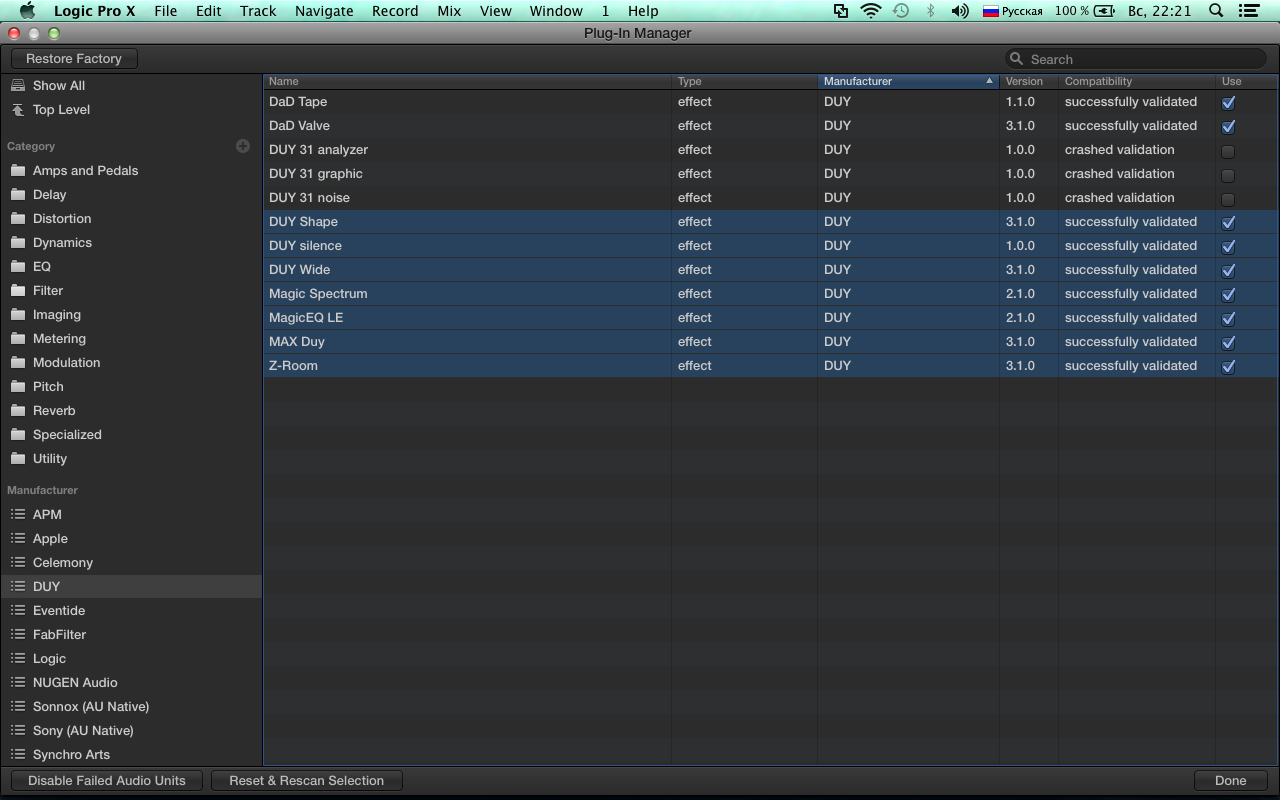Sort plug-ins by Use column header
Image resolution: width=1280 pixels, height=800 pixels.
tap(1246, 81)
